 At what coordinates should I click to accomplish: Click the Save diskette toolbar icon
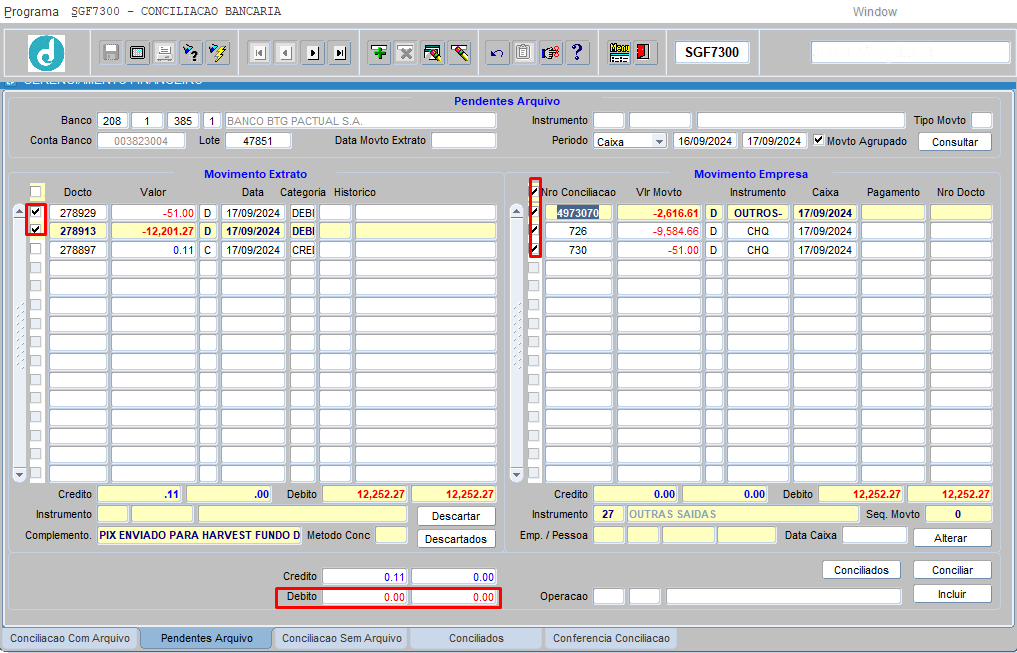[x=111, y=53]
